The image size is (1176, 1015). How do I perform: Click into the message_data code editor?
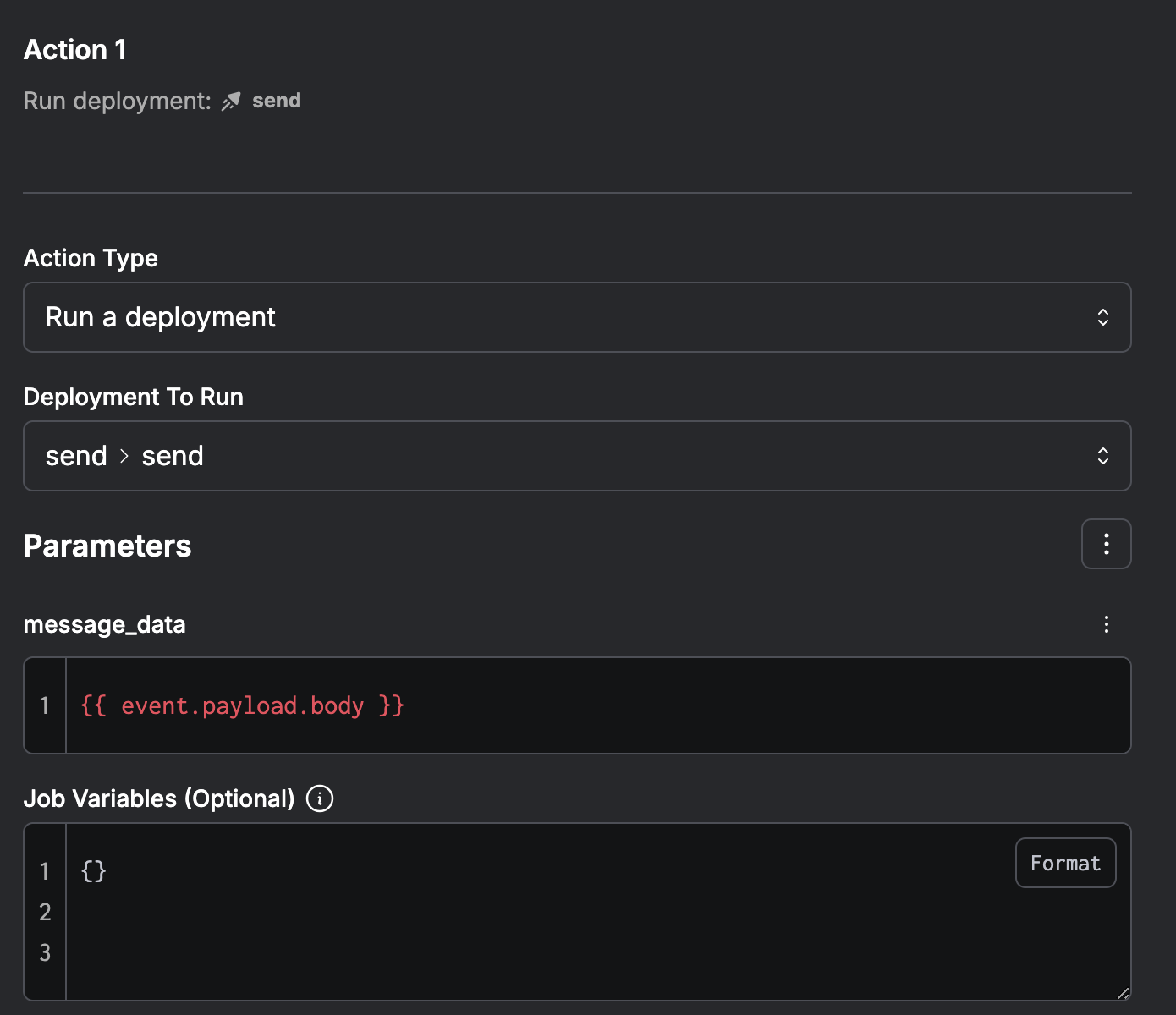(x=677, y=705)
